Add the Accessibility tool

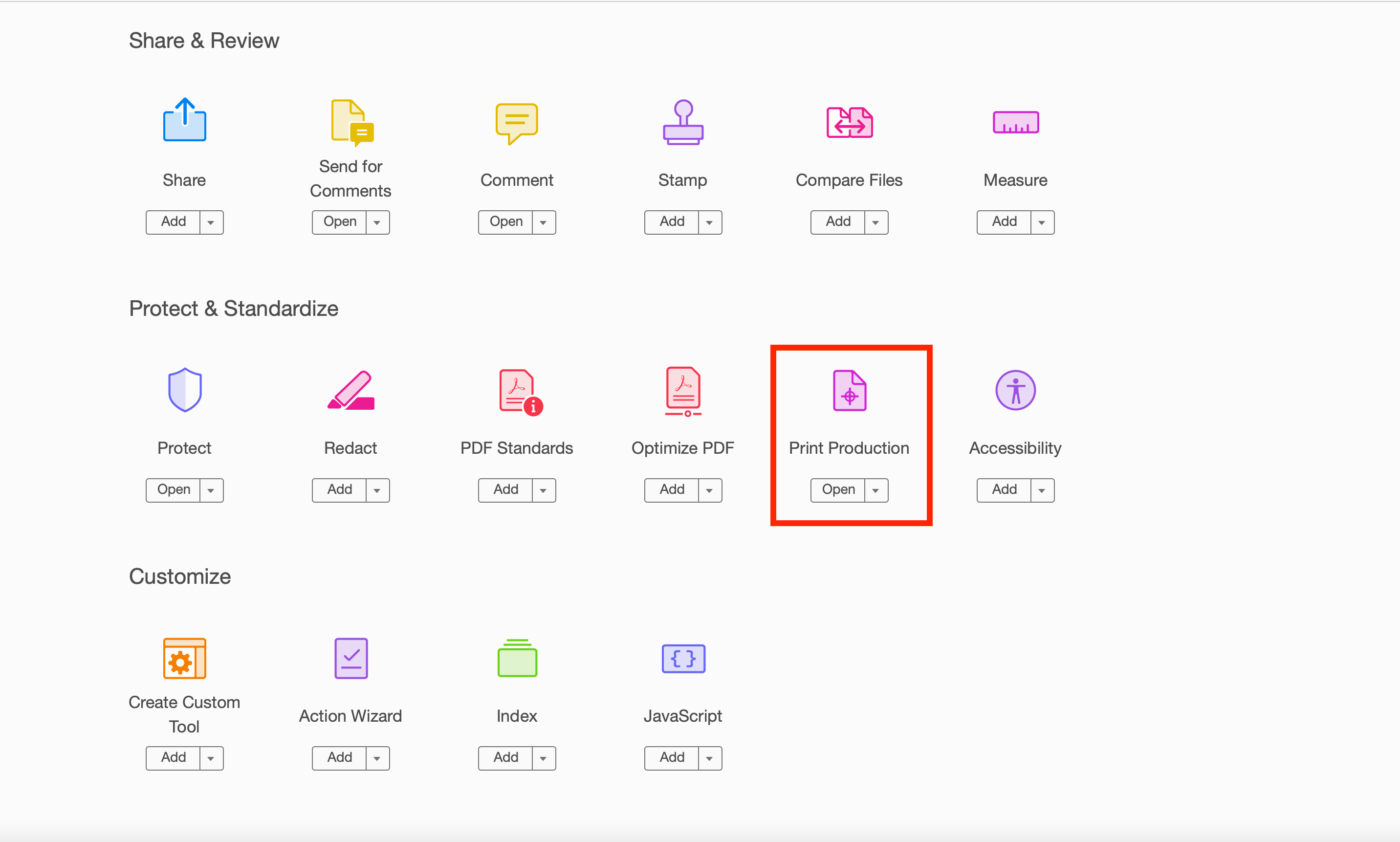click(x=1004, y=489)
